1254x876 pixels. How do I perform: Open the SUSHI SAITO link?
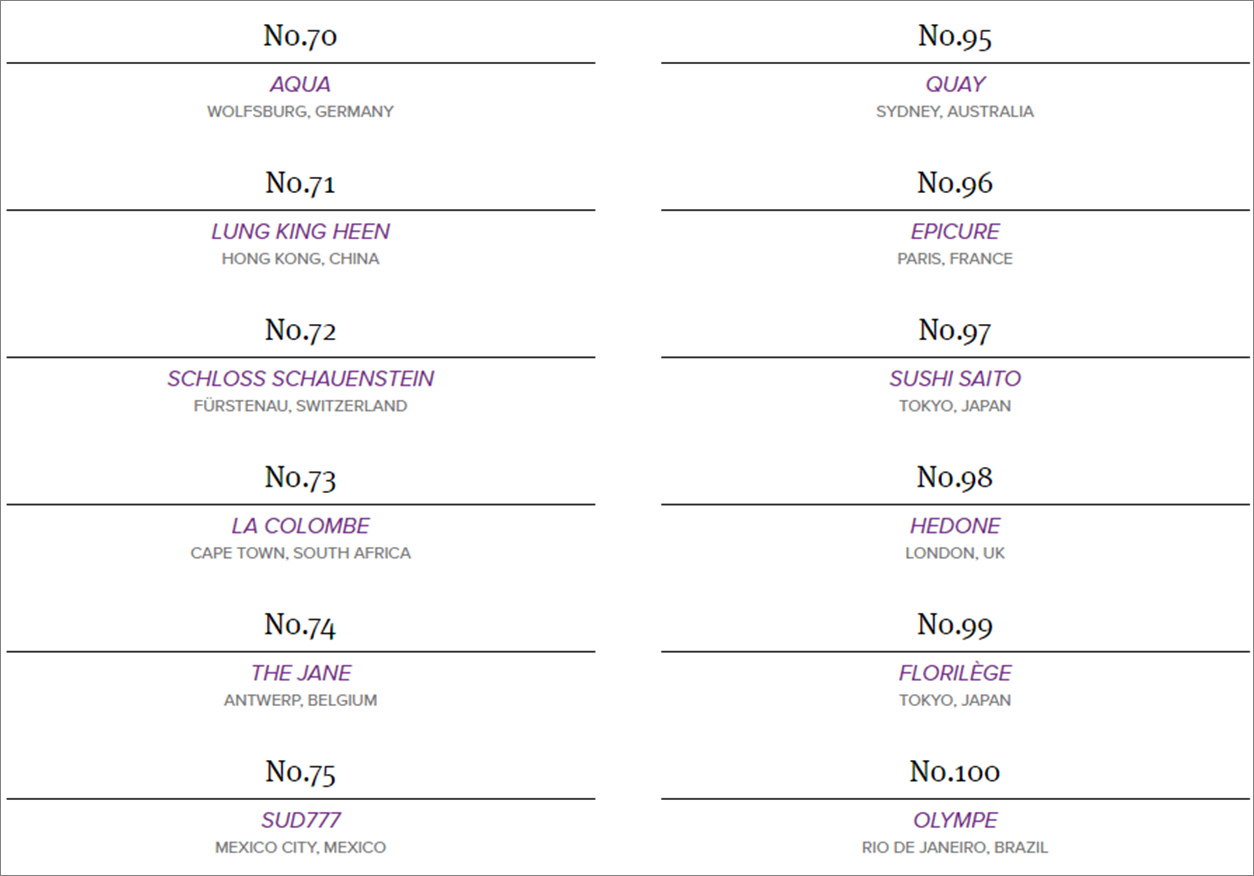pos(955,379)
